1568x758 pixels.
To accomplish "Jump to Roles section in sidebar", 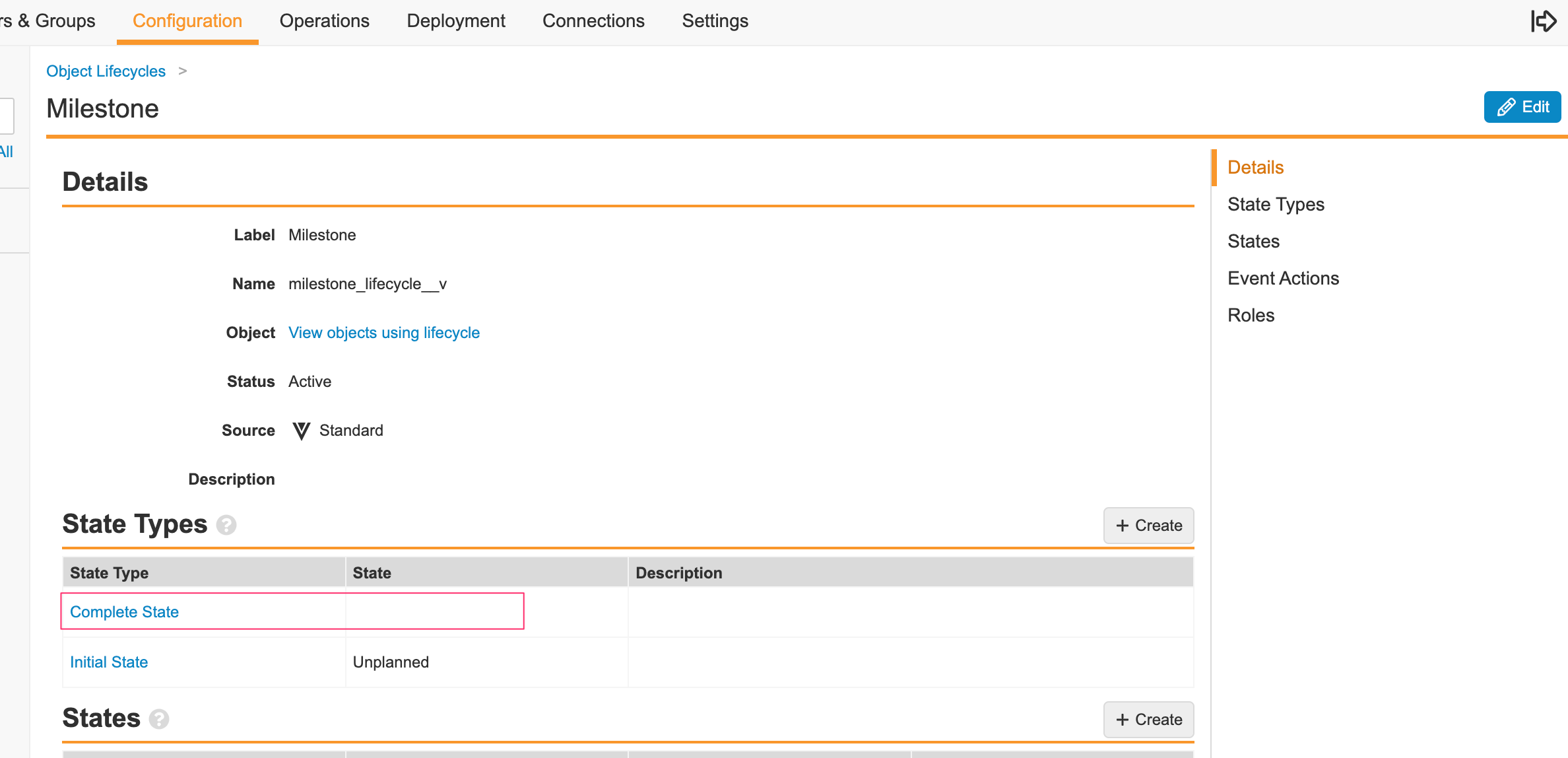I will [x=1251, y=316].
